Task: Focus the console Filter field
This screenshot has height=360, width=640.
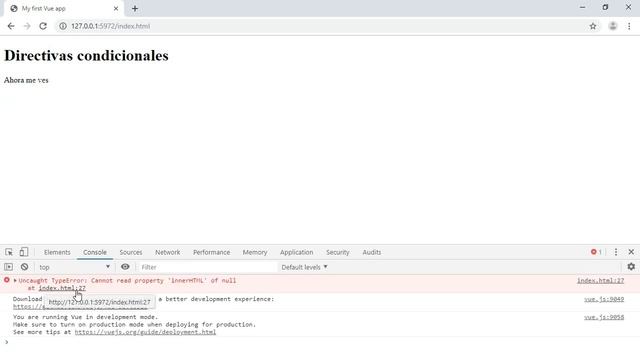Action: (x=207, y=267)
